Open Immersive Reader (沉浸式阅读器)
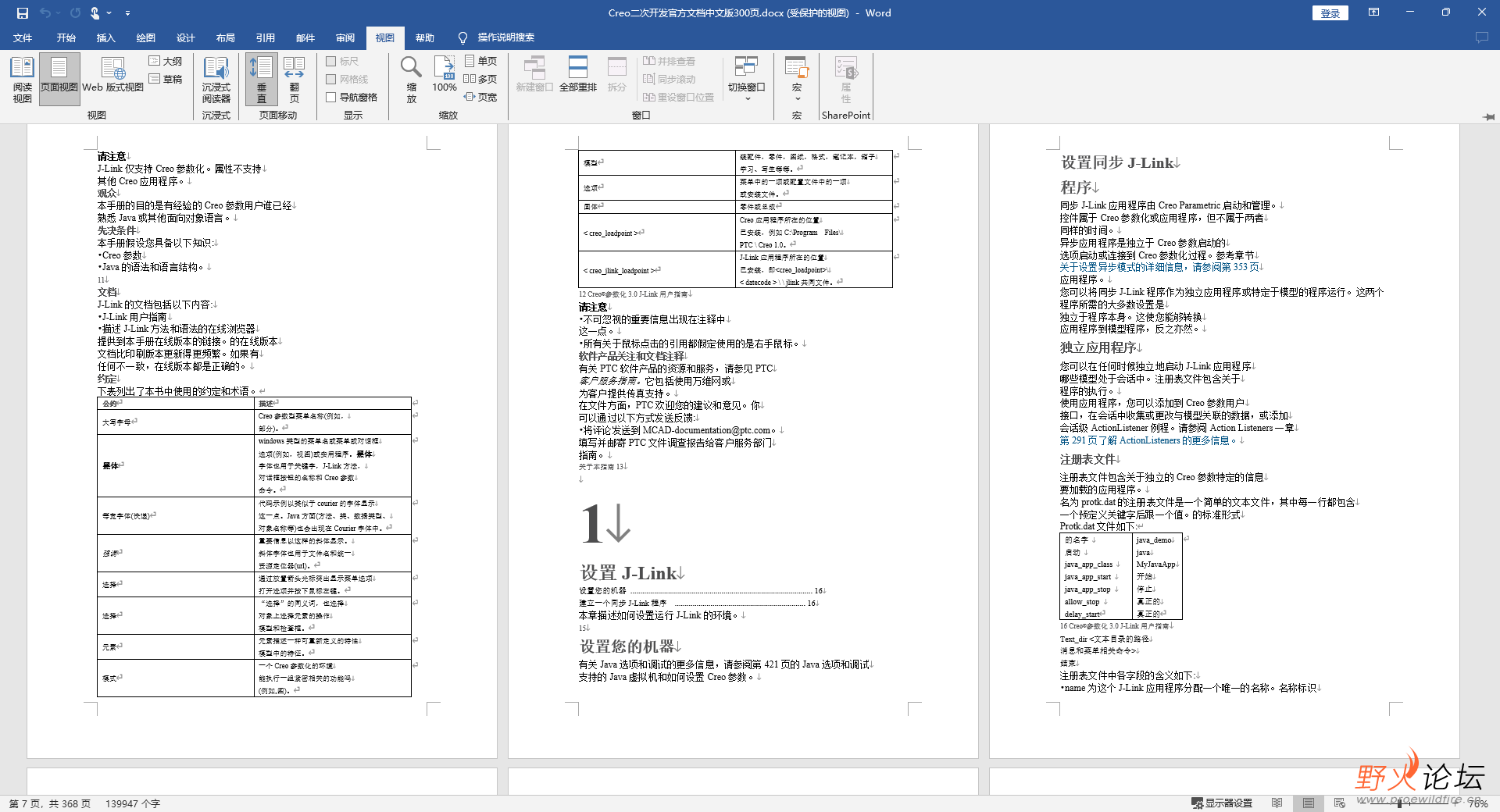Image resolution: width=1500 pixels, height=812 pixels. point(216,80)
